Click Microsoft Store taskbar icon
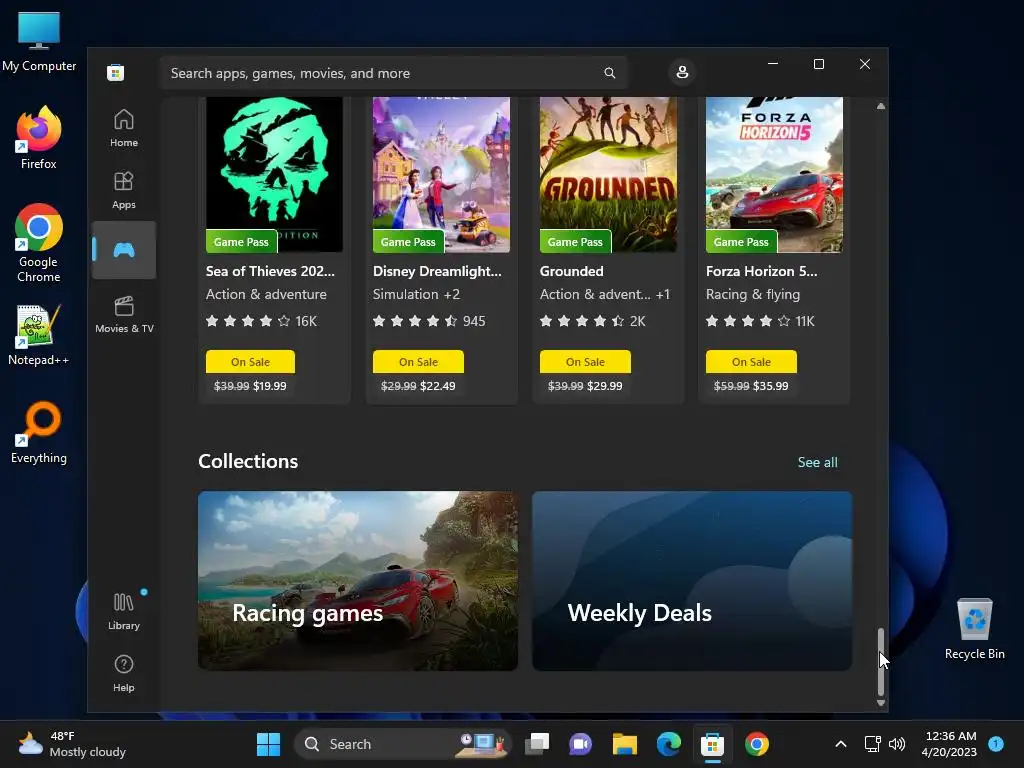Screen dimensions: 1024x768 point(712,744)
